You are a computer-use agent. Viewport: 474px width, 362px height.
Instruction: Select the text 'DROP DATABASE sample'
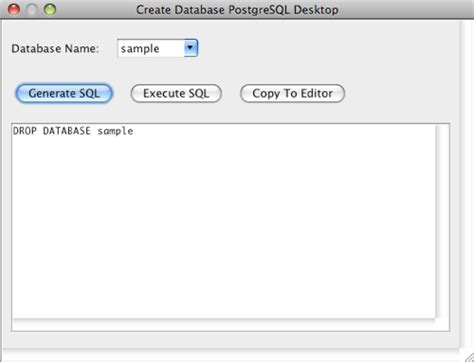(x=73, y=131)
